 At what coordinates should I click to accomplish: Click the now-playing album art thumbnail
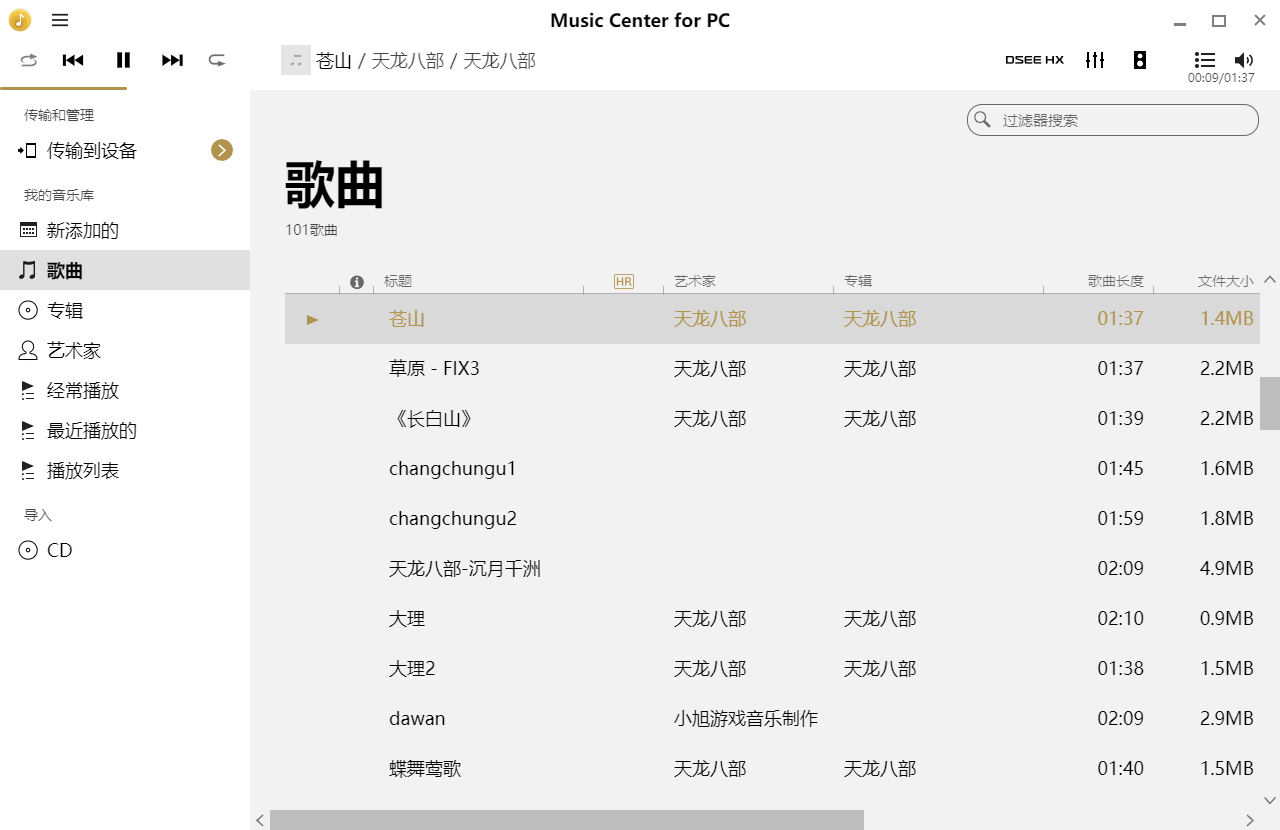pos(295,60)
